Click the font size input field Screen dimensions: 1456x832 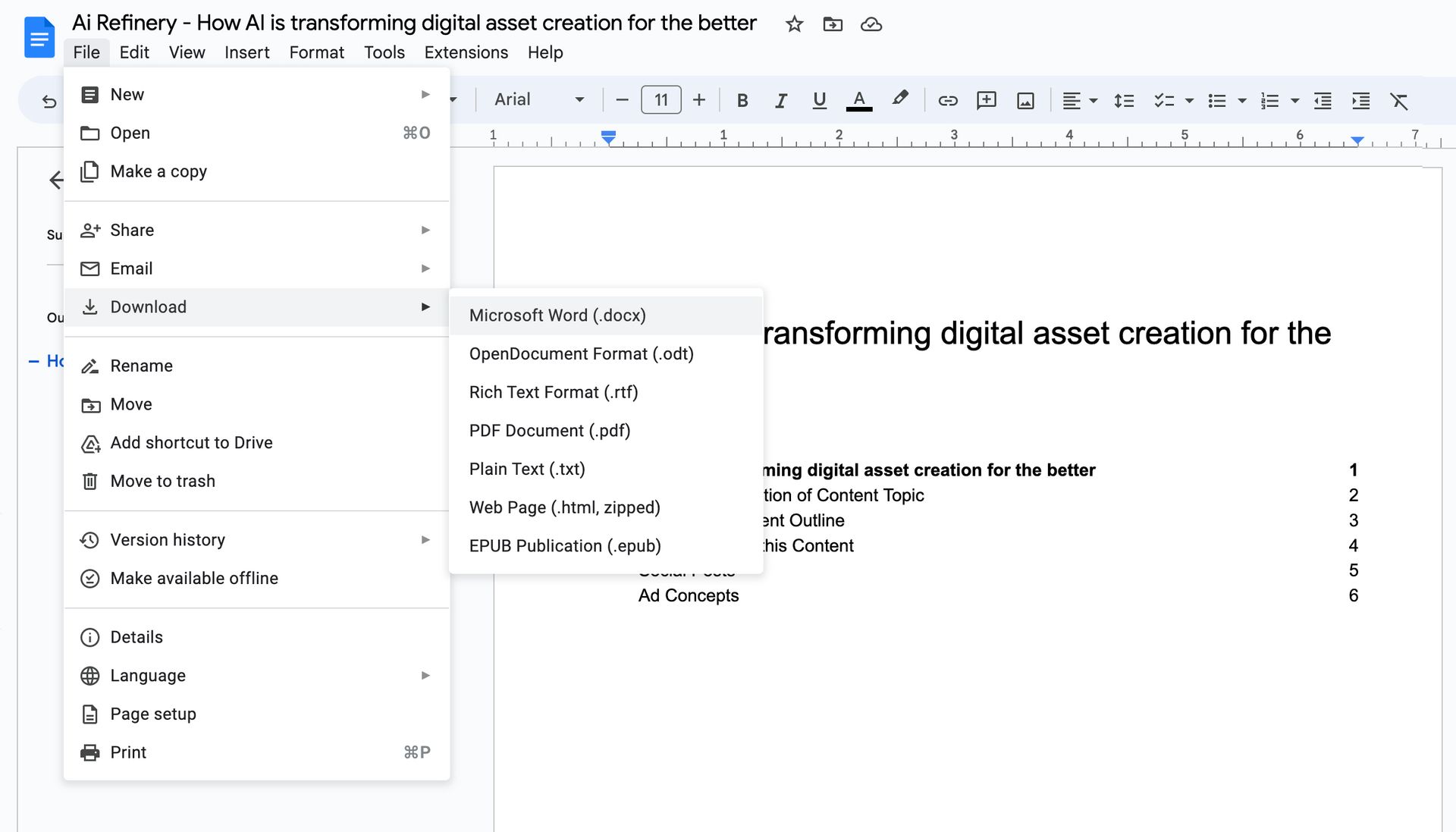[x=661, y=99]
